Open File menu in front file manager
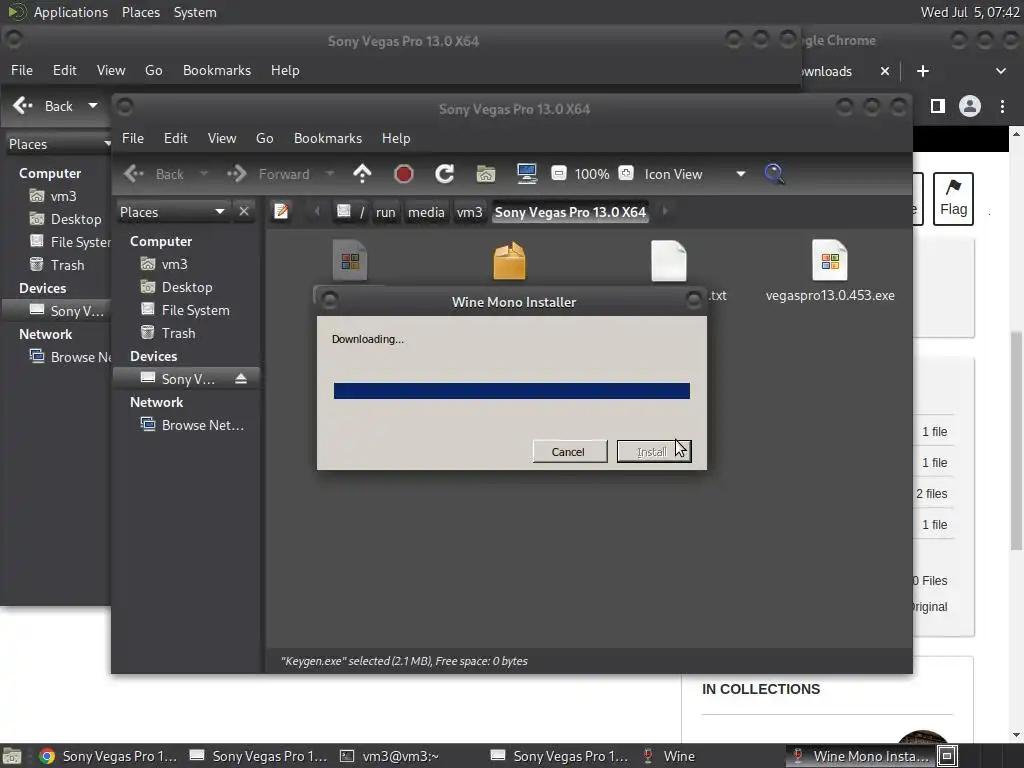Screen dimensions: 1024x768 [133, 138]
